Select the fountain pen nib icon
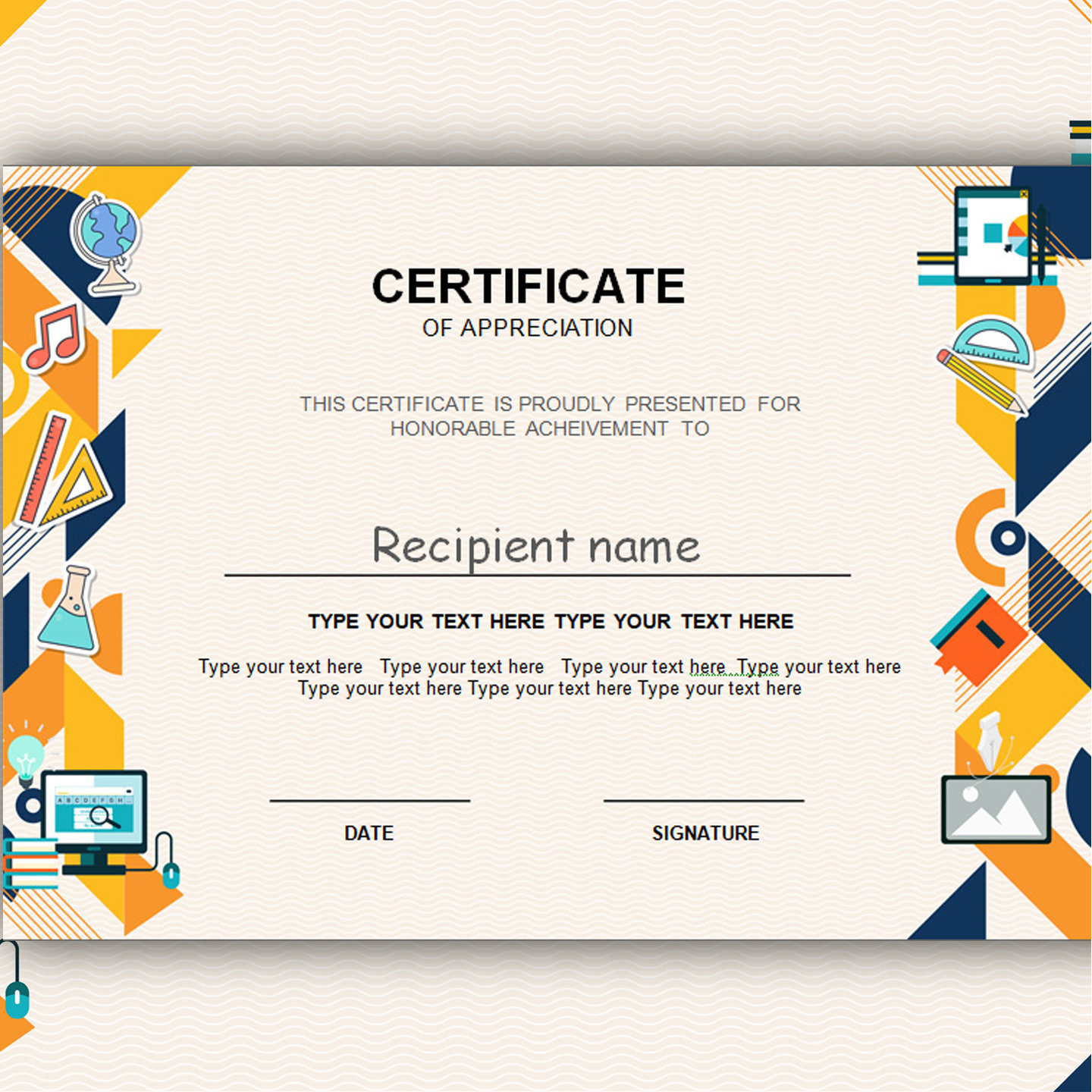The width and height of the screenshot is (1092, 1092). click(x=990, y=742)
